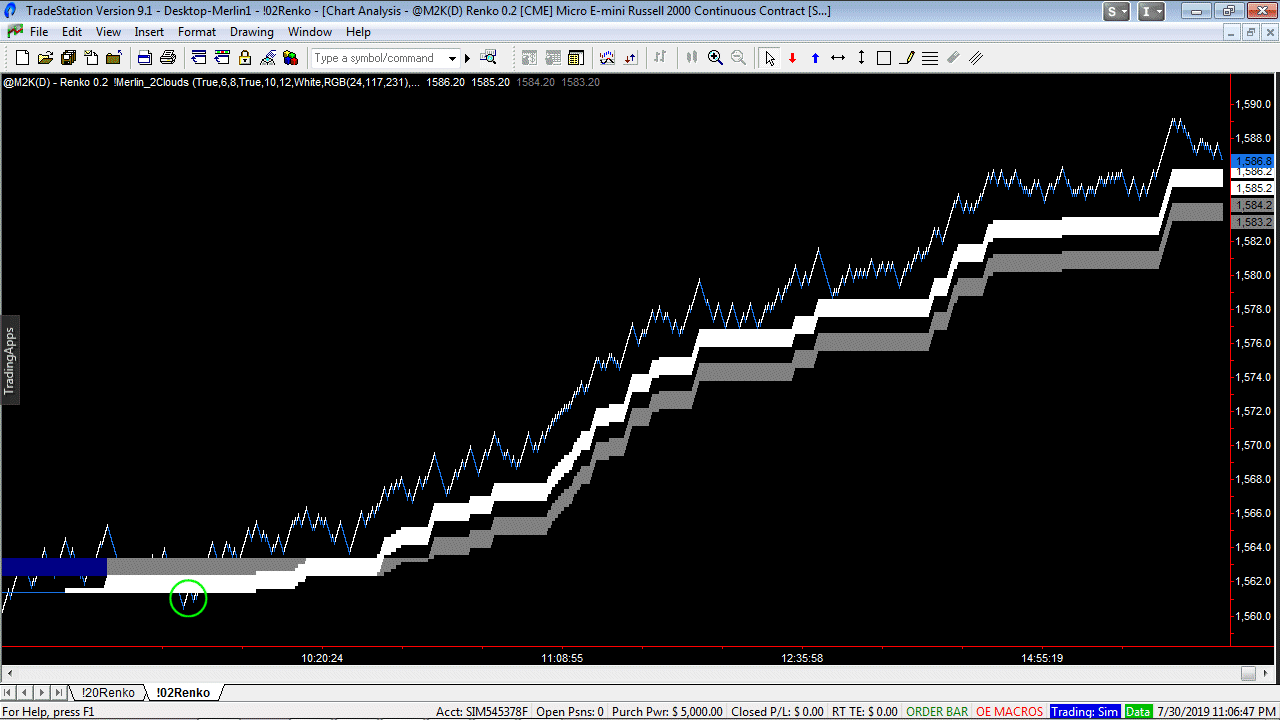Open the Help menu
The height and width of the screenshot is (720, 1280).
(x=358, y=32)
